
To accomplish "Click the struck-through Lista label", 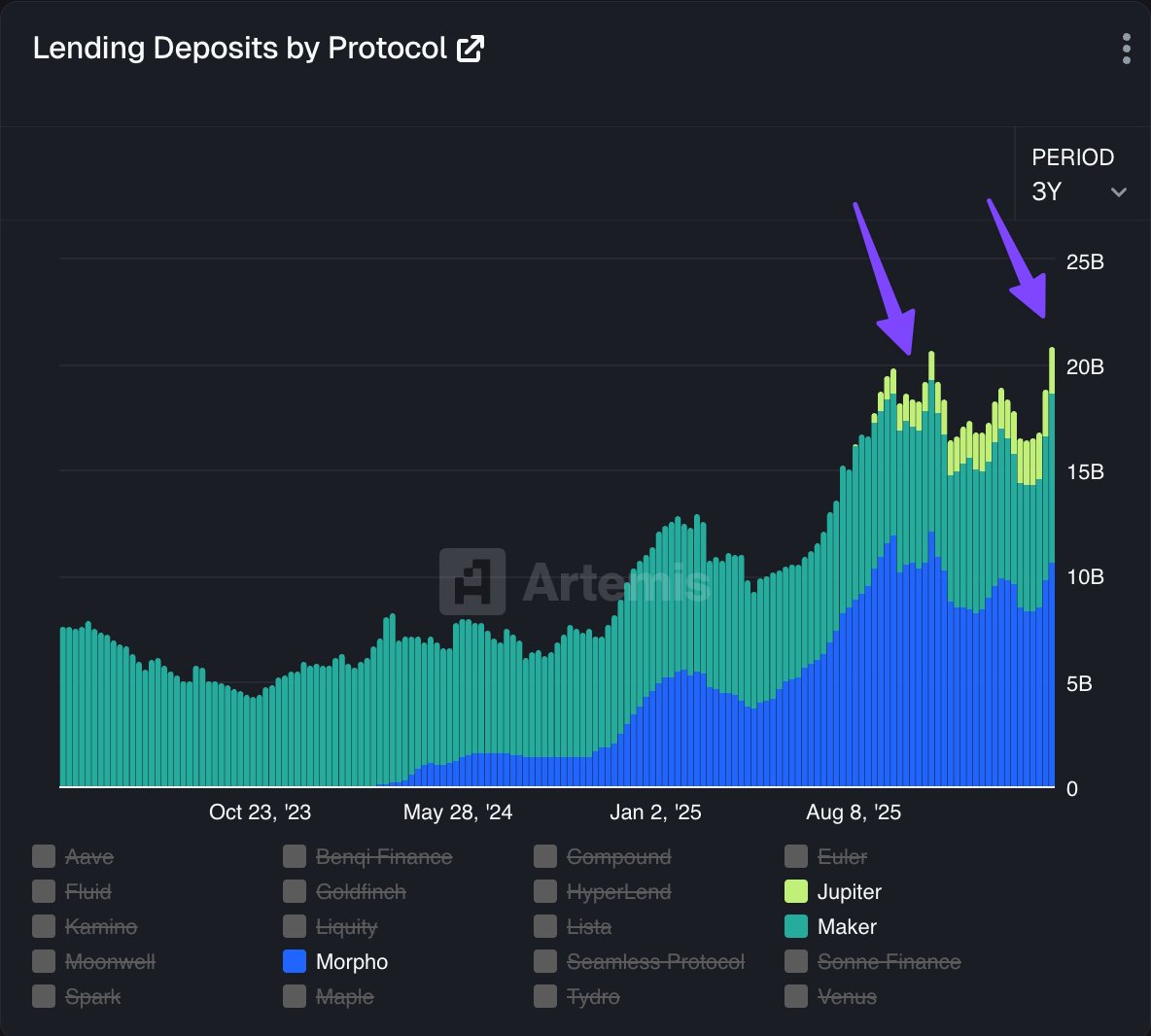I will point(589,927).
